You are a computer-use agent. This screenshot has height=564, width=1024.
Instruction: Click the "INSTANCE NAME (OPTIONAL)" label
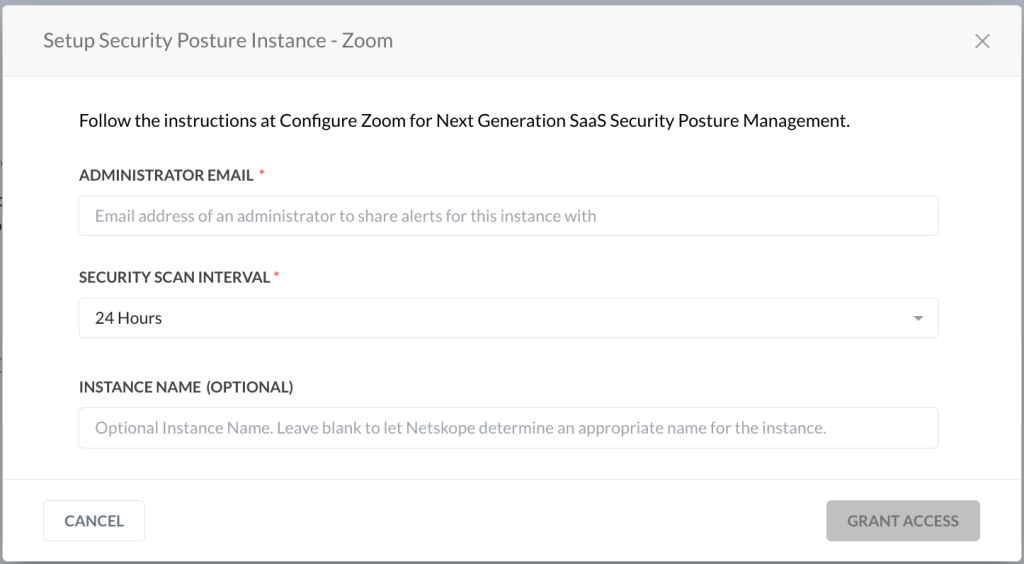tap(186, 387)
